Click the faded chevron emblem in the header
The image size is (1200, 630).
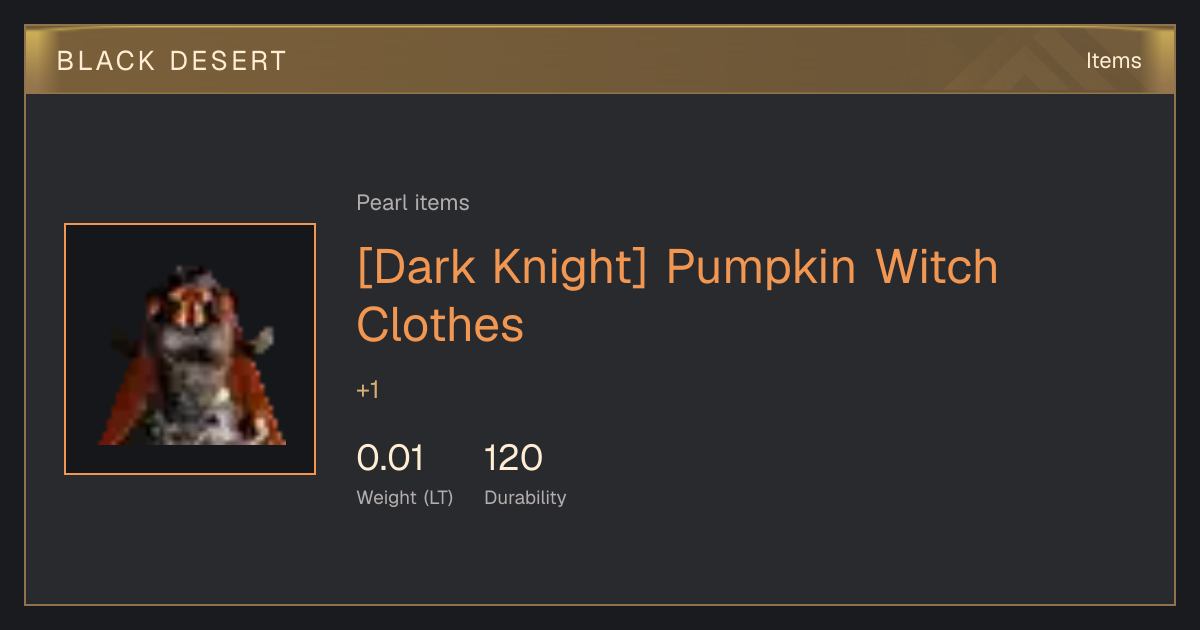point(1030,62)
